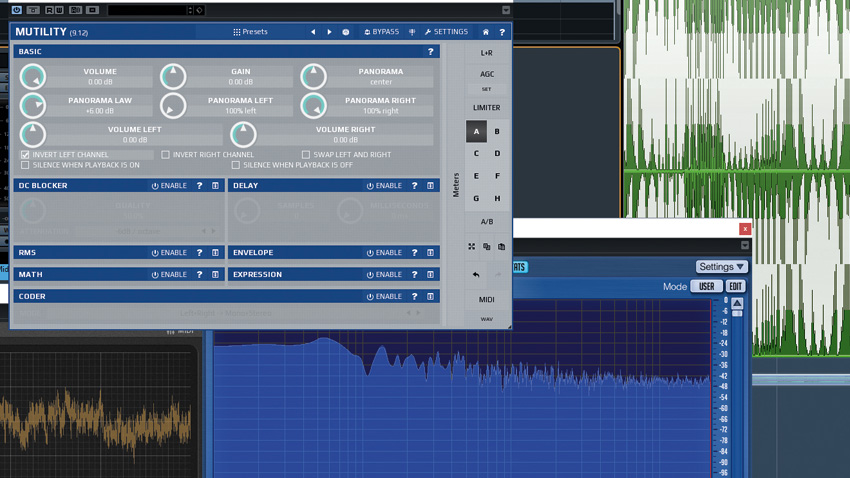
Task: Click the host preset field stepper arrows
Action: [190, 10]
